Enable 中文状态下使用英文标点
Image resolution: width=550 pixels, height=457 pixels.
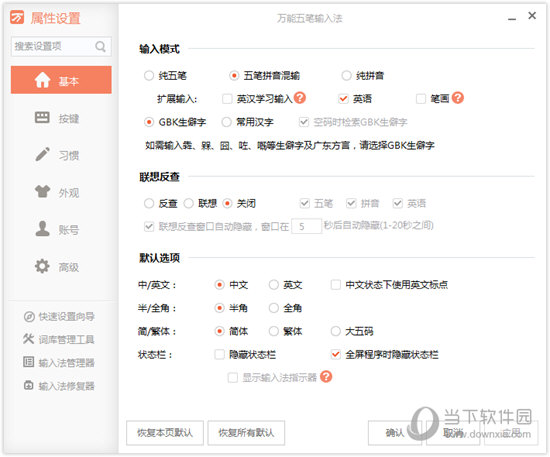336,285
